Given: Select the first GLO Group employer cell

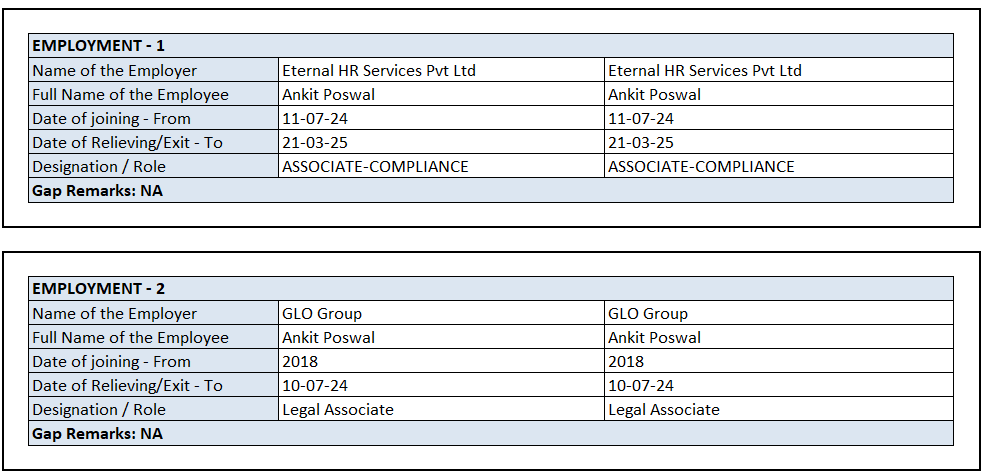Looking at the screenshot, I should (322, 314).
